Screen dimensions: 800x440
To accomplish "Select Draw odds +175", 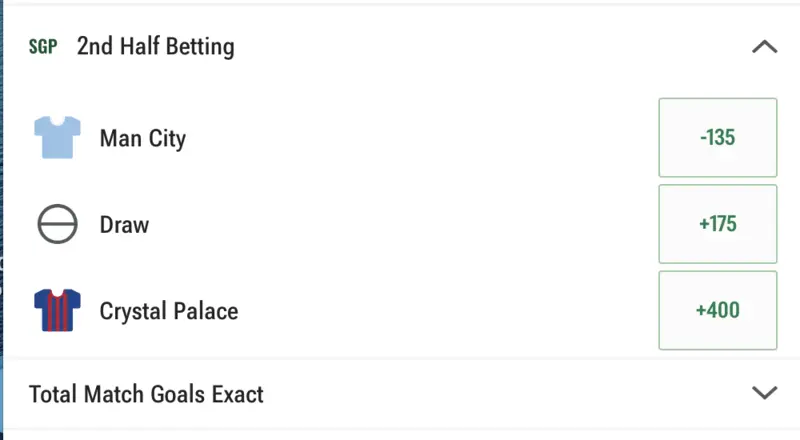I will pyautogui.click(x=717, y=224).
